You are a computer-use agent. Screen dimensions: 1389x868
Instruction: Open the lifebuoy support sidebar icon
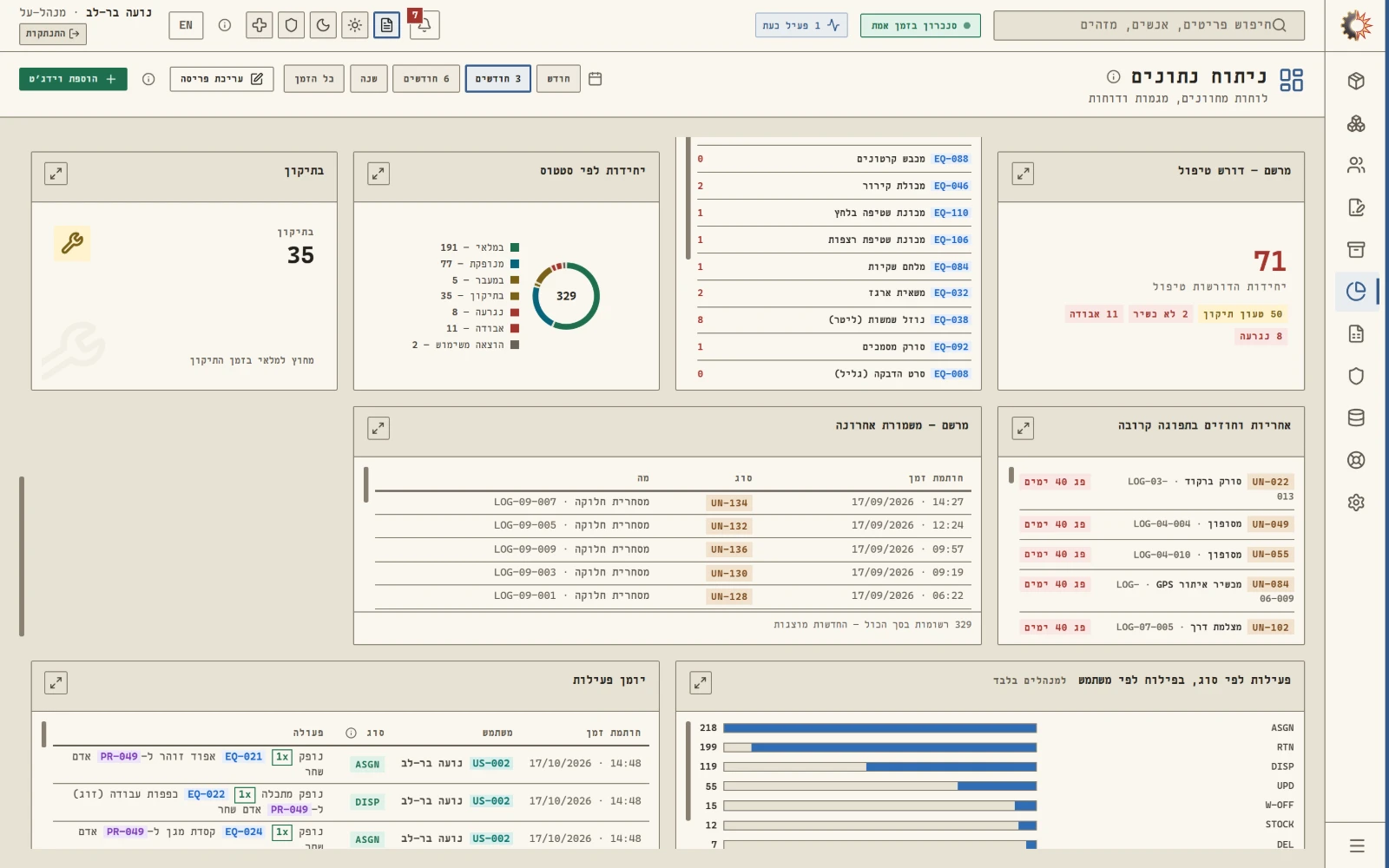[1356, 460]
